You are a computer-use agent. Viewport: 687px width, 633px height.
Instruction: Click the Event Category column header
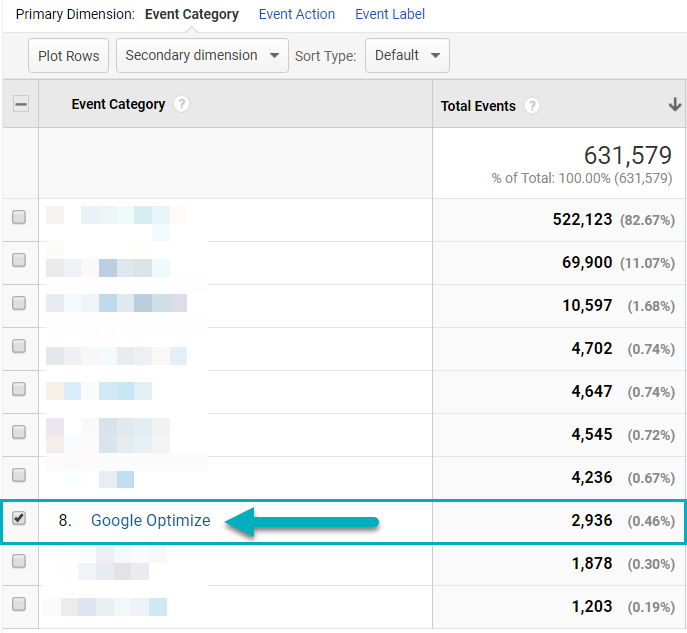coord(118,104)
